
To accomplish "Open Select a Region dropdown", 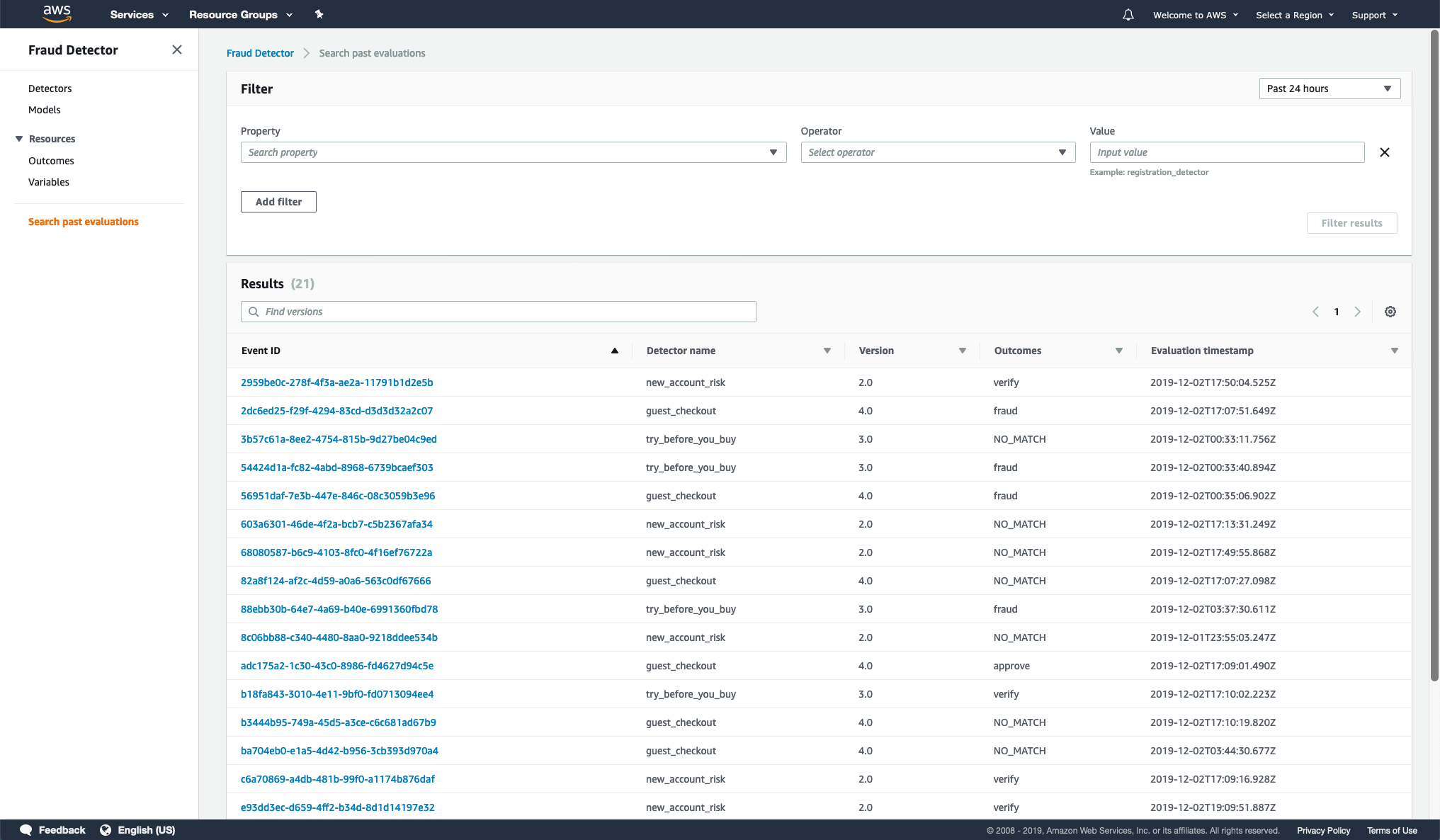I will (x=1295, y=15).
